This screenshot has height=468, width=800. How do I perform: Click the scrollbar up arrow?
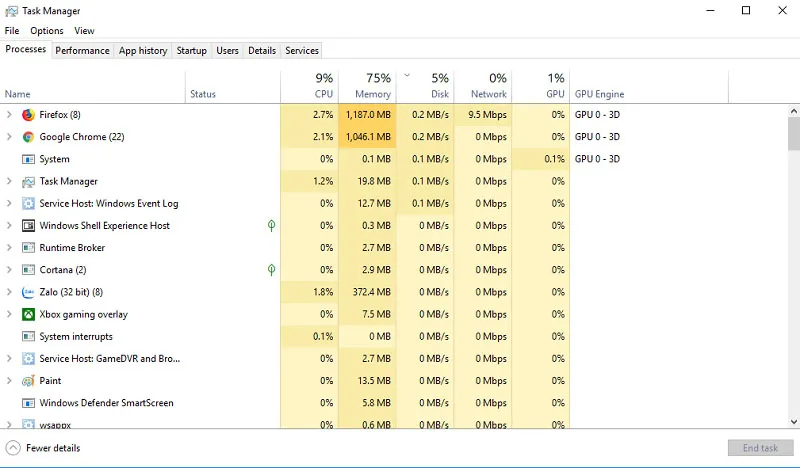tap(793, 111)
